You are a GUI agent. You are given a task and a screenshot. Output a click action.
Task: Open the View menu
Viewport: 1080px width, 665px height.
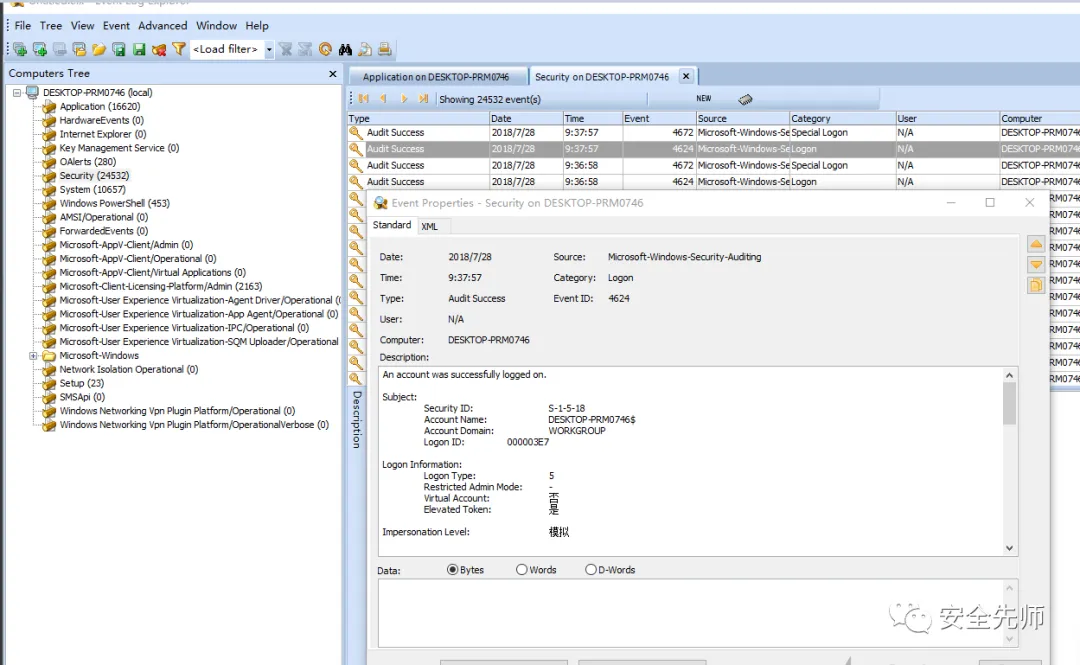click(82, 25)
